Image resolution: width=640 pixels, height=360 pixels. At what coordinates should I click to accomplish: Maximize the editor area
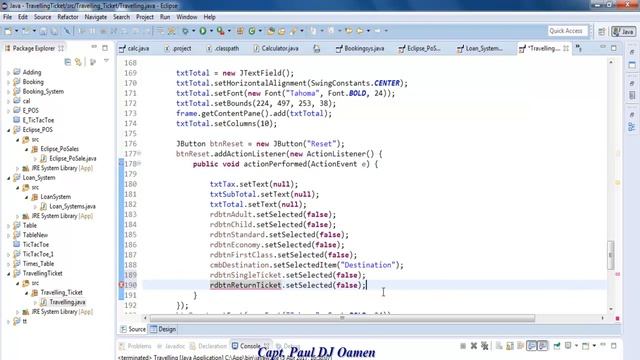click(x=614, y=48)
